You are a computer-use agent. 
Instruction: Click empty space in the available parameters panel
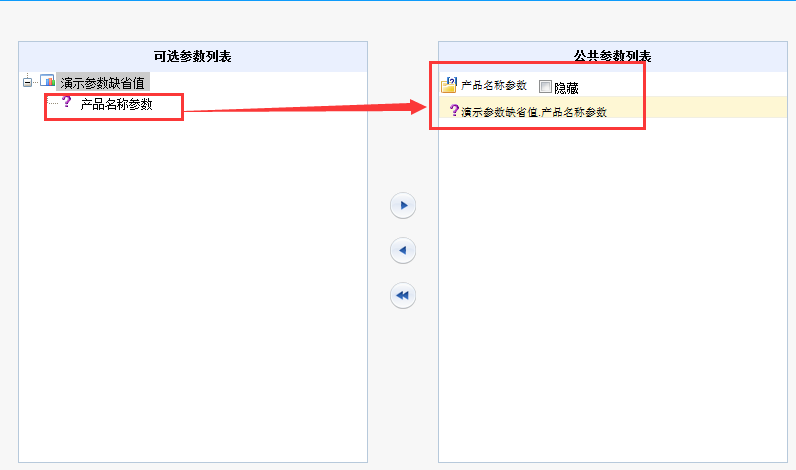(x=193, y=284)
